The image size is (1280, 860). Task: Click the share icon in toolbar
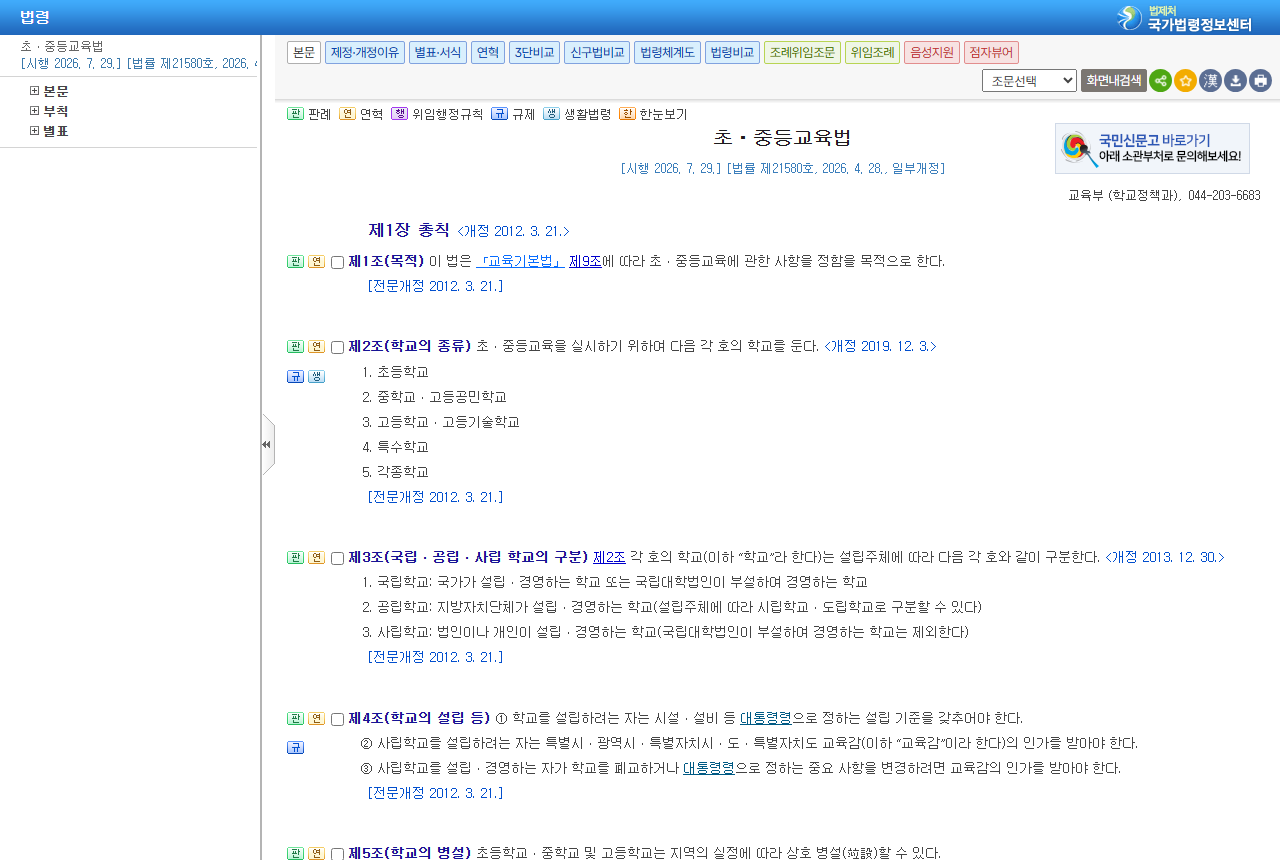tap(1160, 81)
